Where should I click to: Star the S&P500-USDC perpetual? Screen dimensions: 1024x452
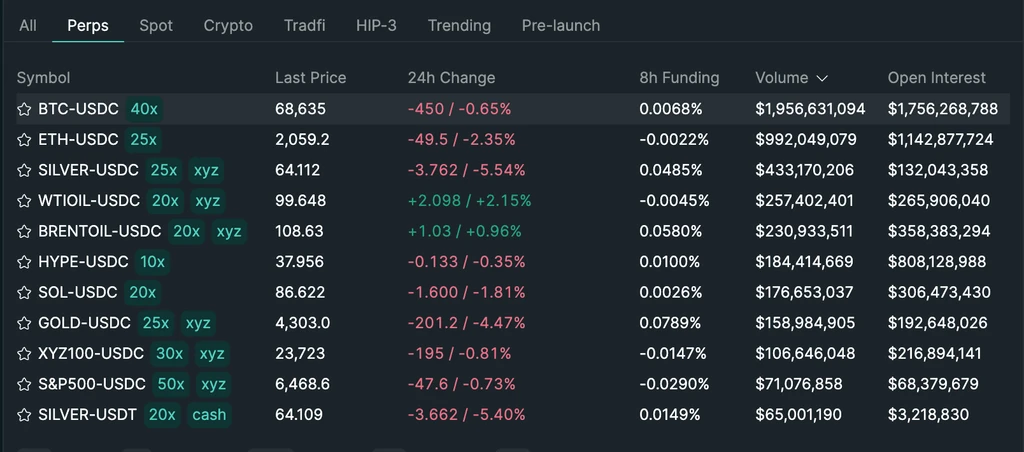click(24, 384)
